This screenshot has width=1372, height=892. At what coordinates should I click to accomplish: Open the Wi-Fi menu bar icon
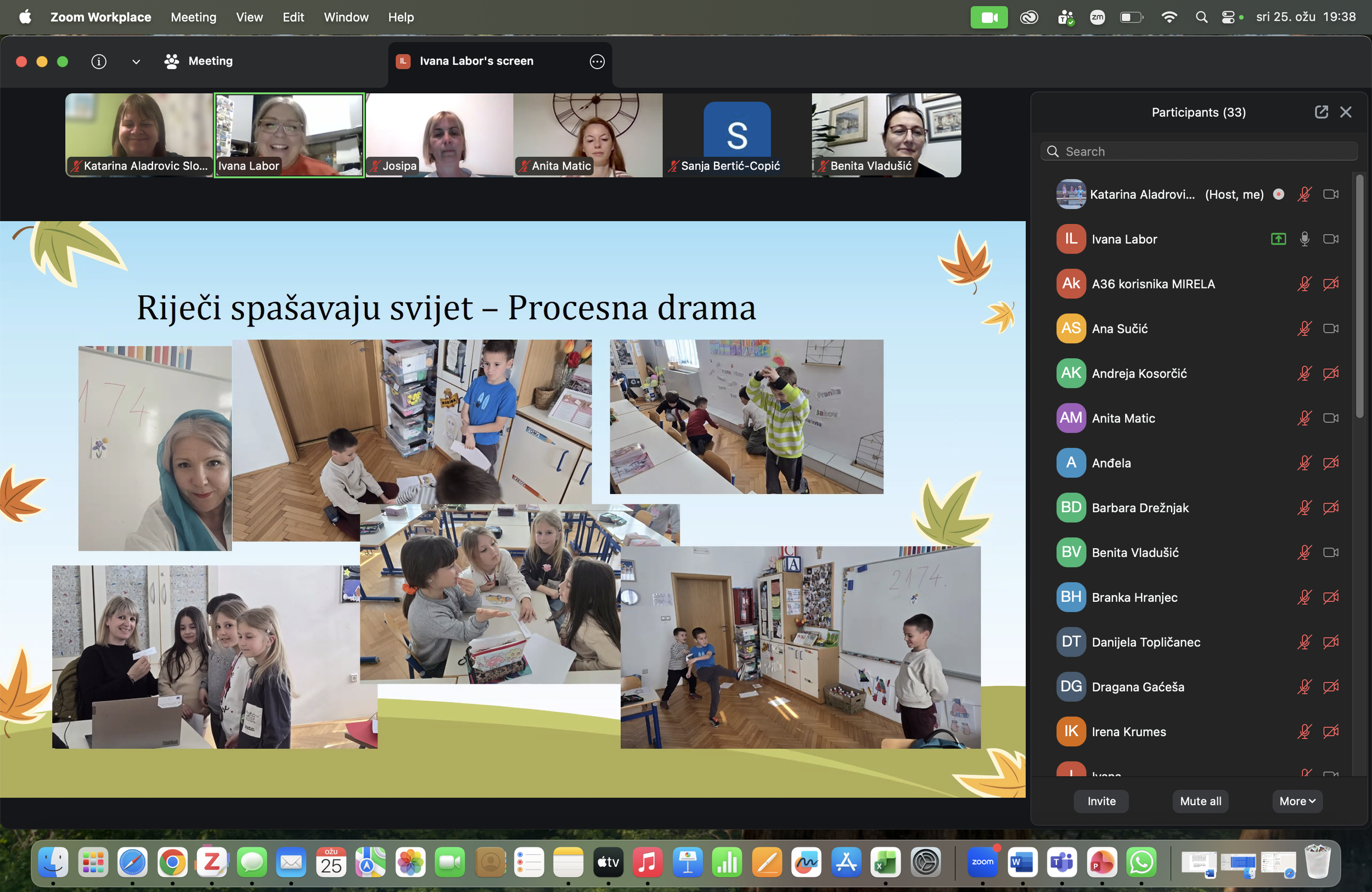1169,18
